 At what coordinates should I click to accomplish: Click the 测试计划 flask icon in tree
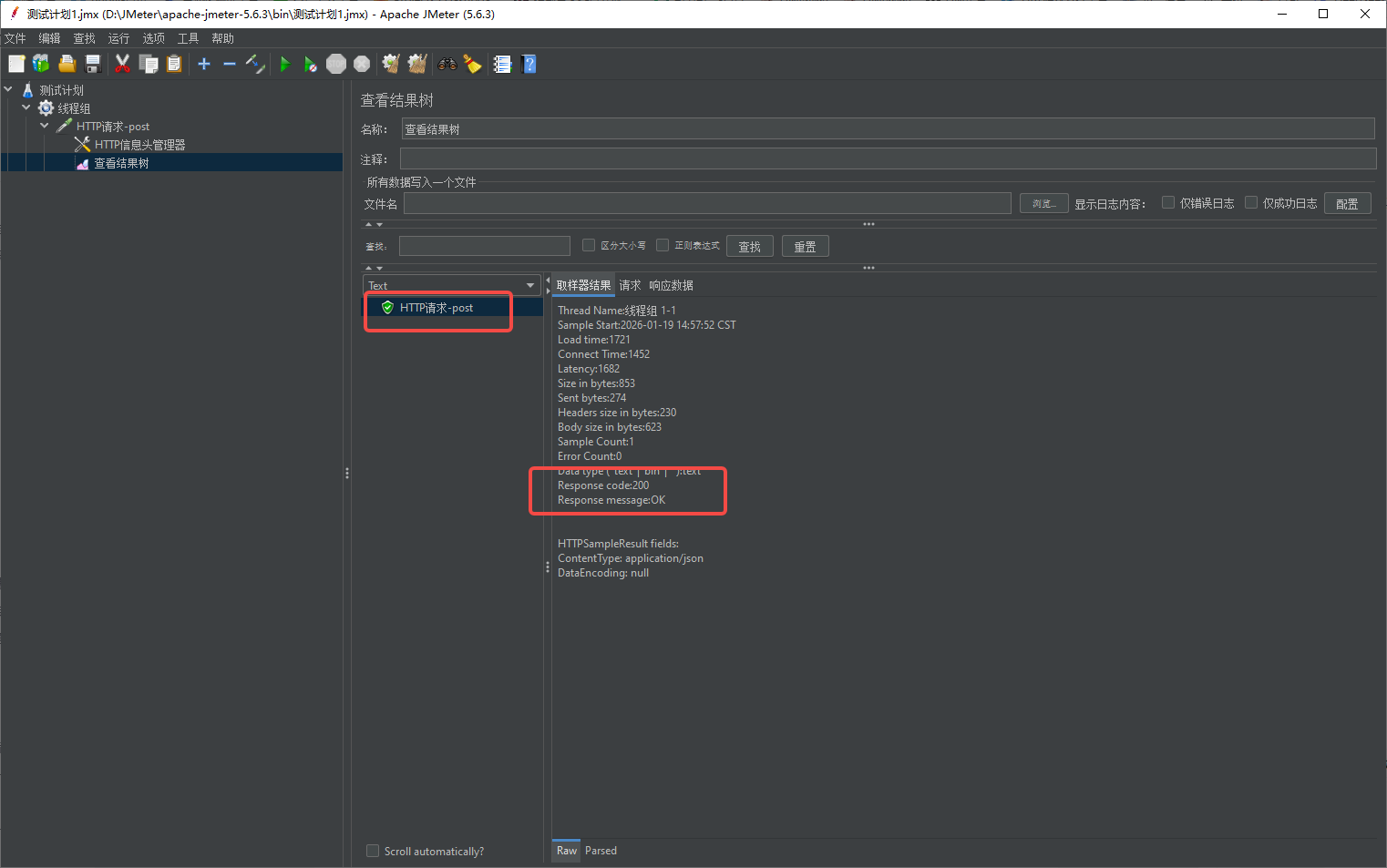click(x=28, y=90)
